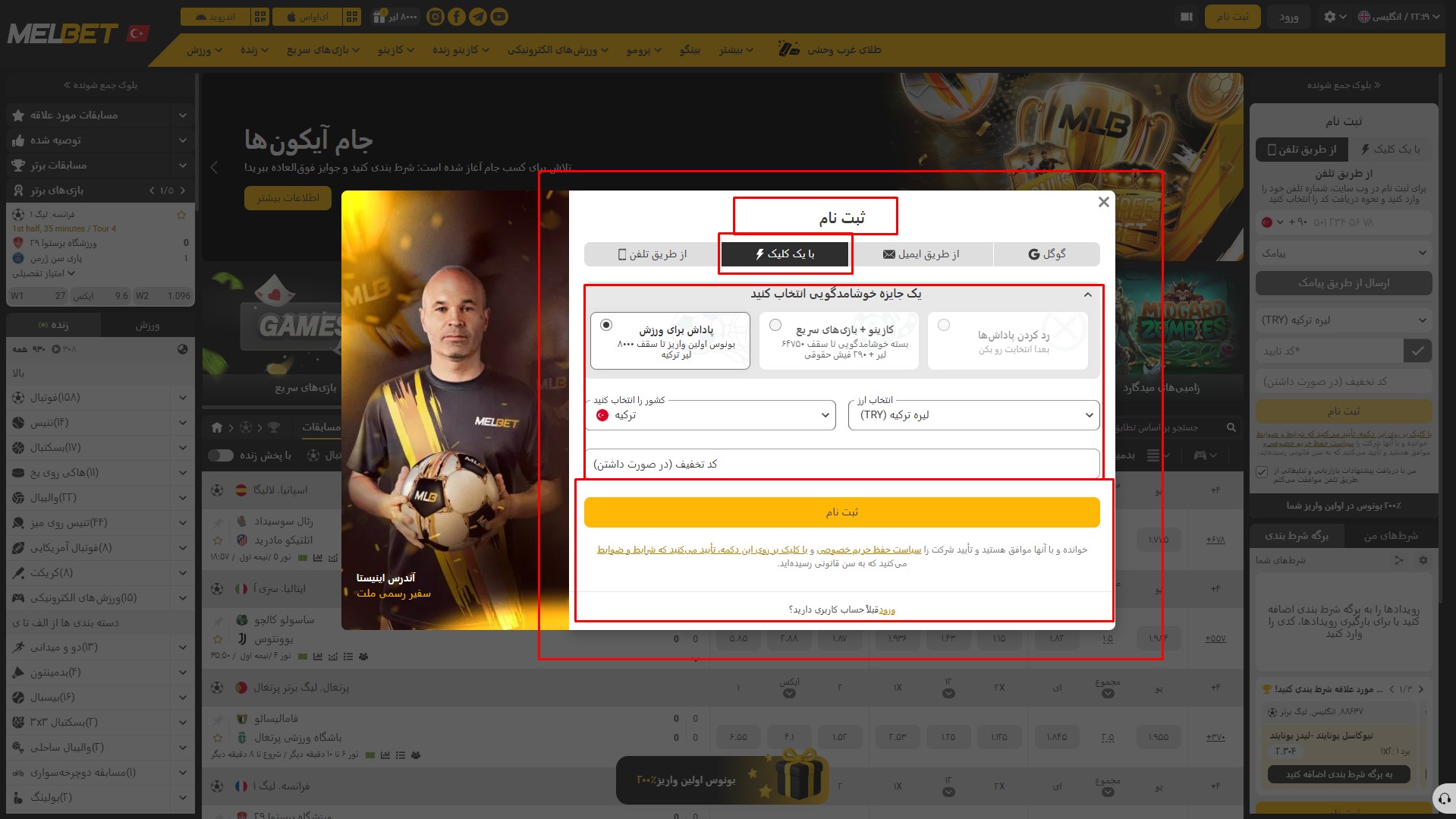Viewport: 1456px width, 819px height.
Task: Select the رد کردن پاداش‌ها option
Action: [x=1008, y=341]
